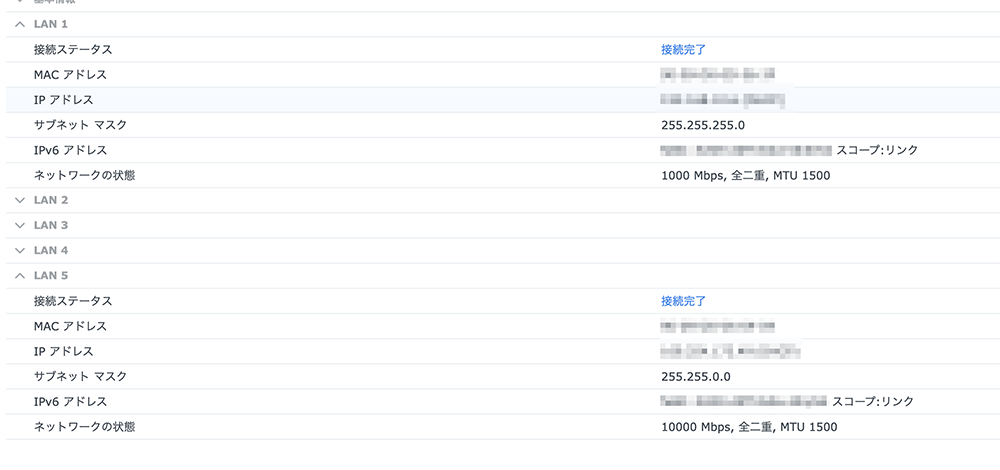Select the 接続ステータス label in LAN 5
This screenshot has width=1000, height=470.
pos(73,301)
